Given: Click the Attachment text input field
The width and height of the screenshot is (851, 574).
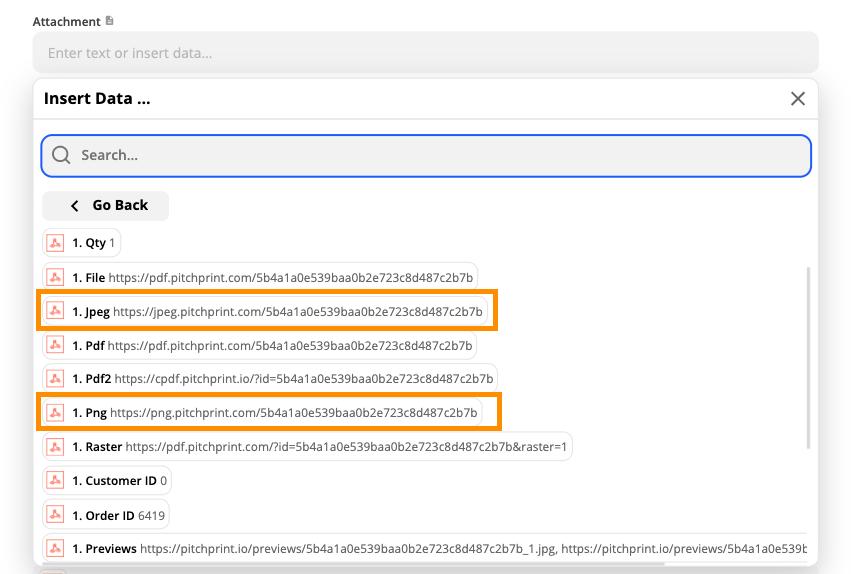Looking at the screenshot, I should point(426,53).
